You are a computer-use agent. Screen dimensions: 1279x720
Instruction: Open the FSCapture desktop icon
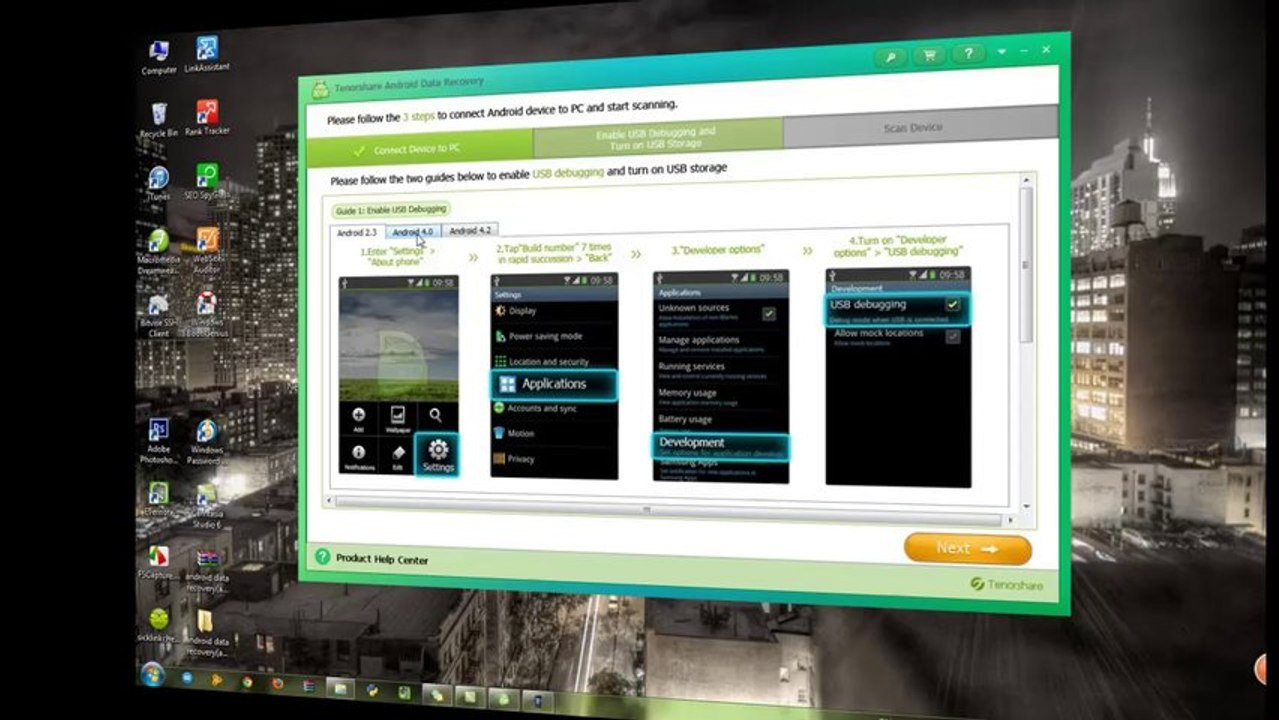pyautogui.click(x=158, y=563)
